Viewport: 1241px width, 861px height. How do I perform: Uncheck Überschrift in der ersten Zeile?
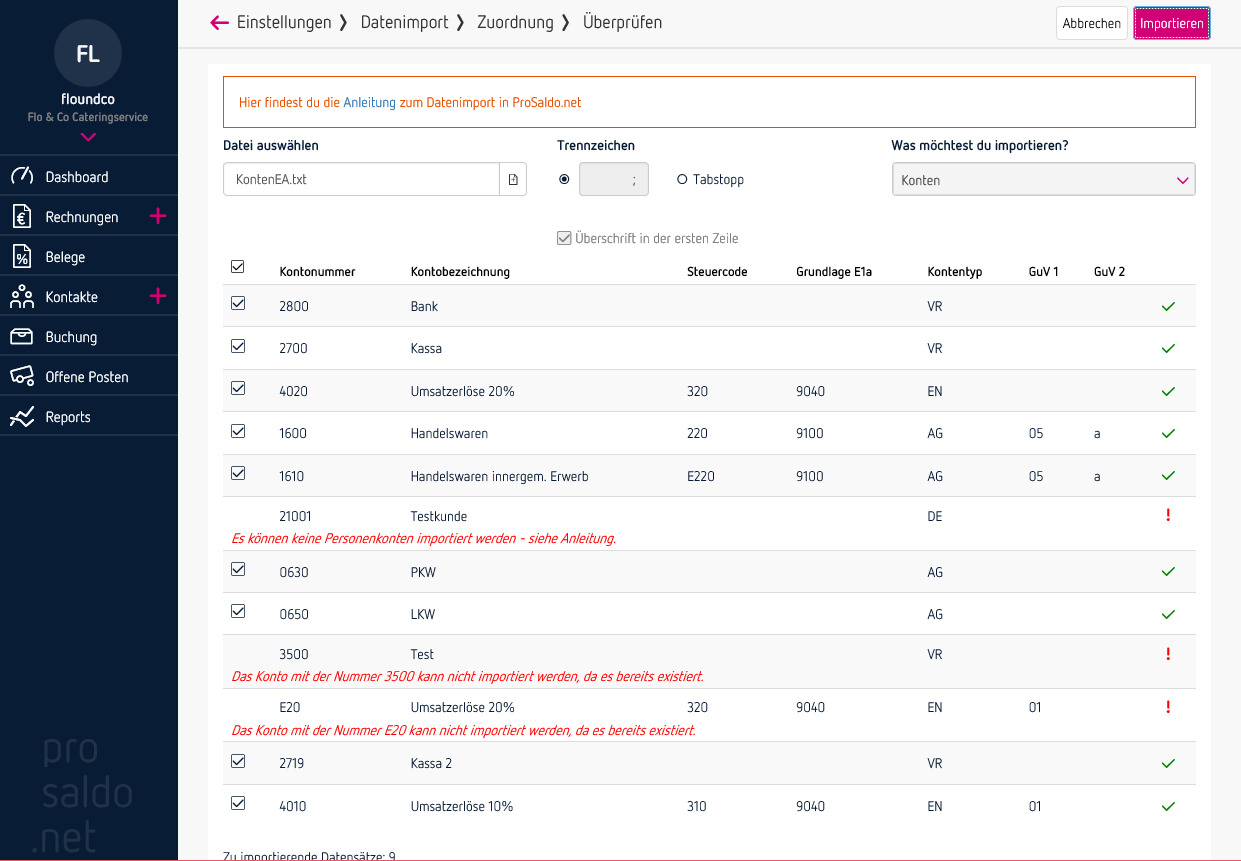565,237
